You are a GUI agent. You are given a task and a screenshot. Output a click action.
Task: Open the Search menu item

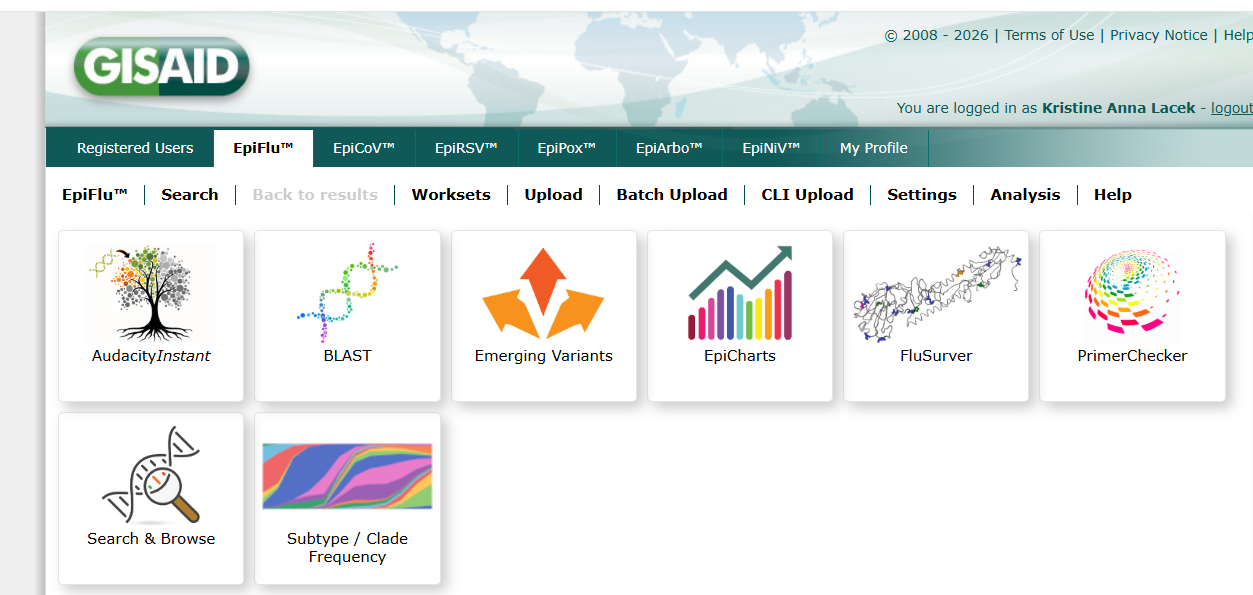(189, 194)
